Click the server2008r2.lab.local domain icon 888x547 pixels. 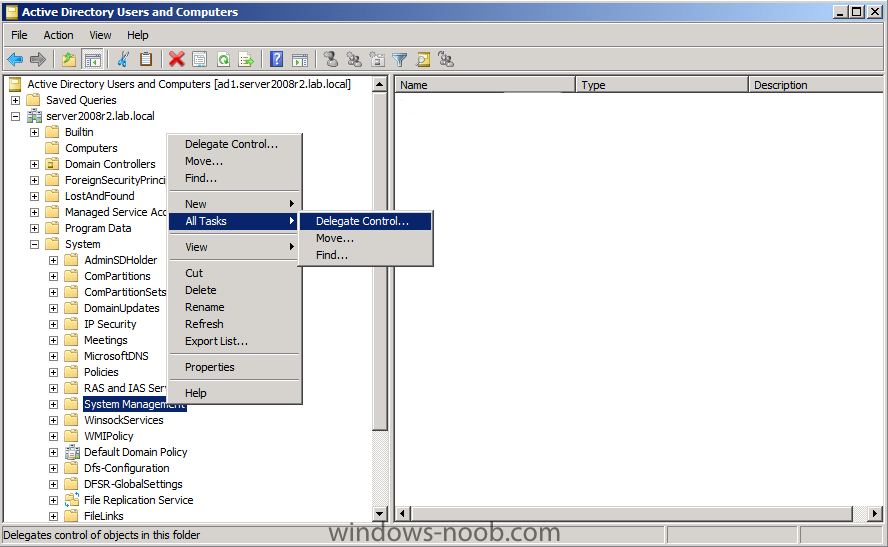pos(35,116)
